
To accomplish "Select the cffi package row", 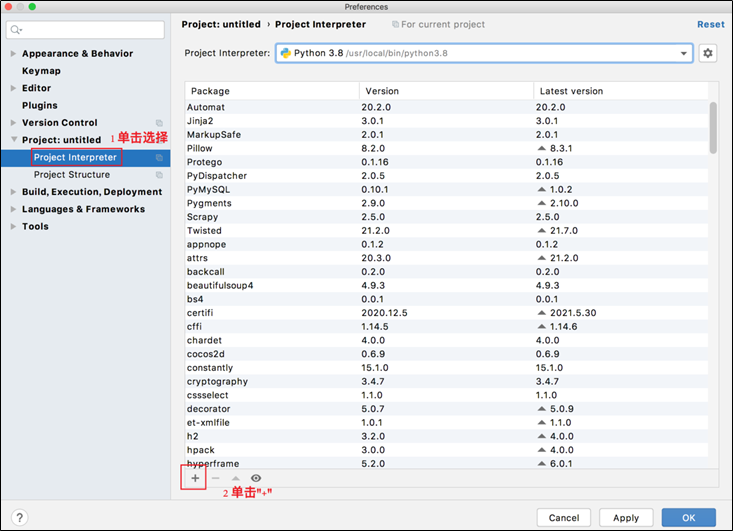I will coord(446,326).
